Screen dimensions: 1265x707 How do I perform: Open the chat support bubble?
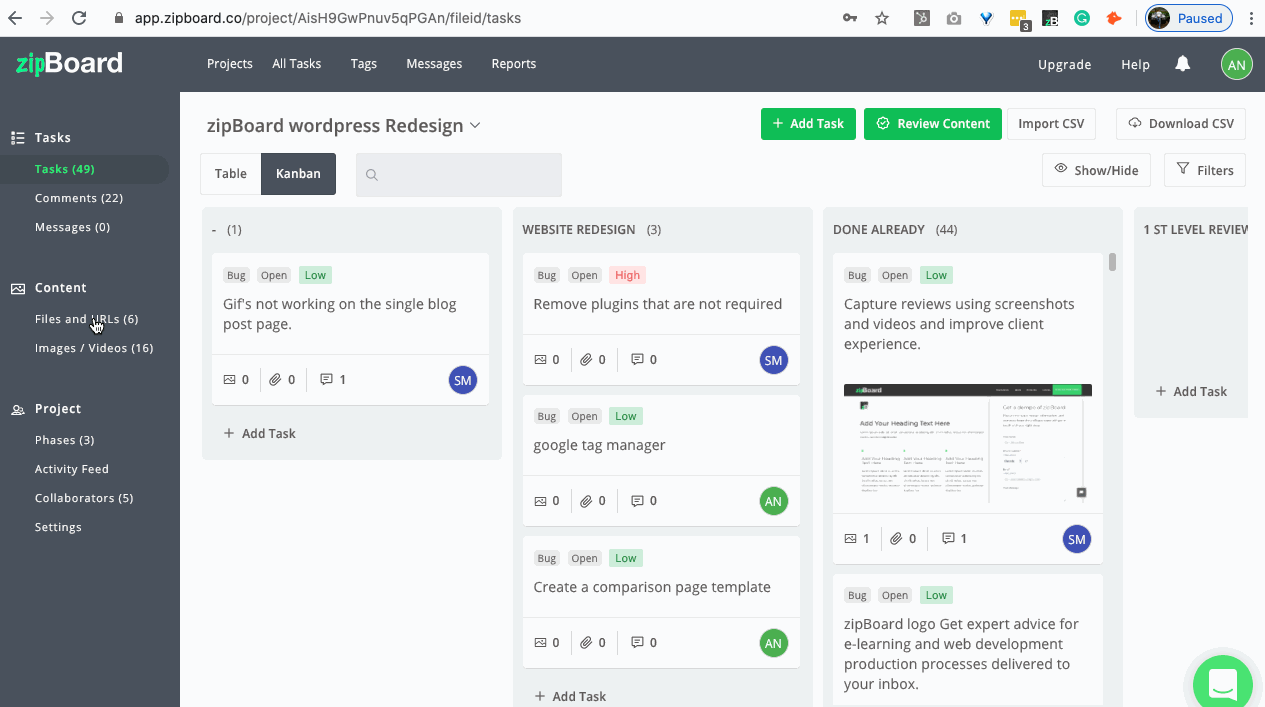(x=1223, y=685)
